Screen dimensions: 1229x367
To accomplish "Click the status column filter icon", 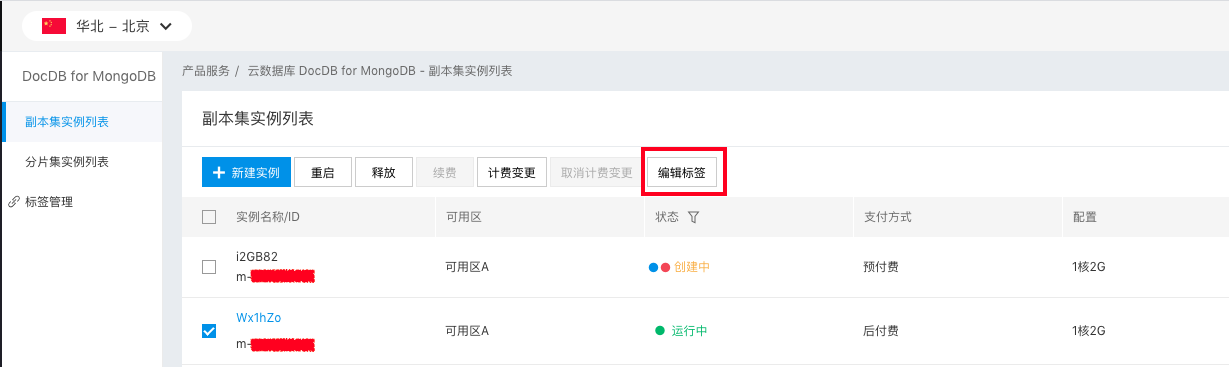I will point(694,217).
